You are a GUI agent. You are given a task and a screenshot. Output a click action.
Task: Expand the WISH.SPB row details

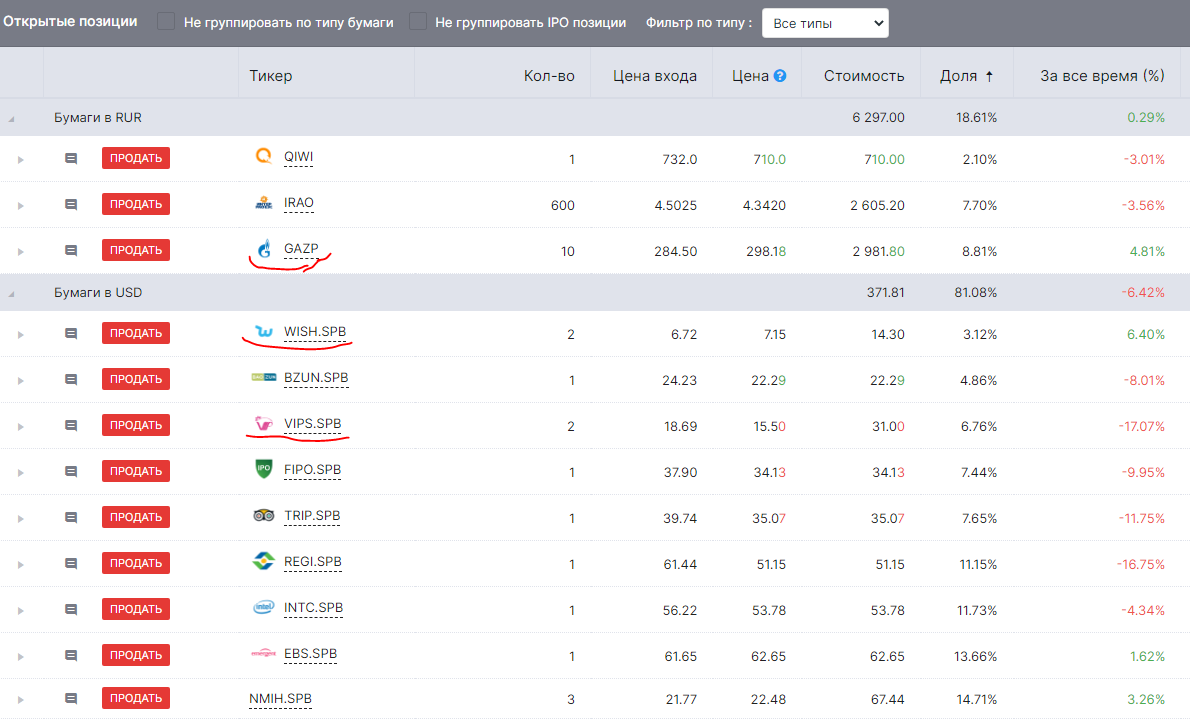(20, 334)
